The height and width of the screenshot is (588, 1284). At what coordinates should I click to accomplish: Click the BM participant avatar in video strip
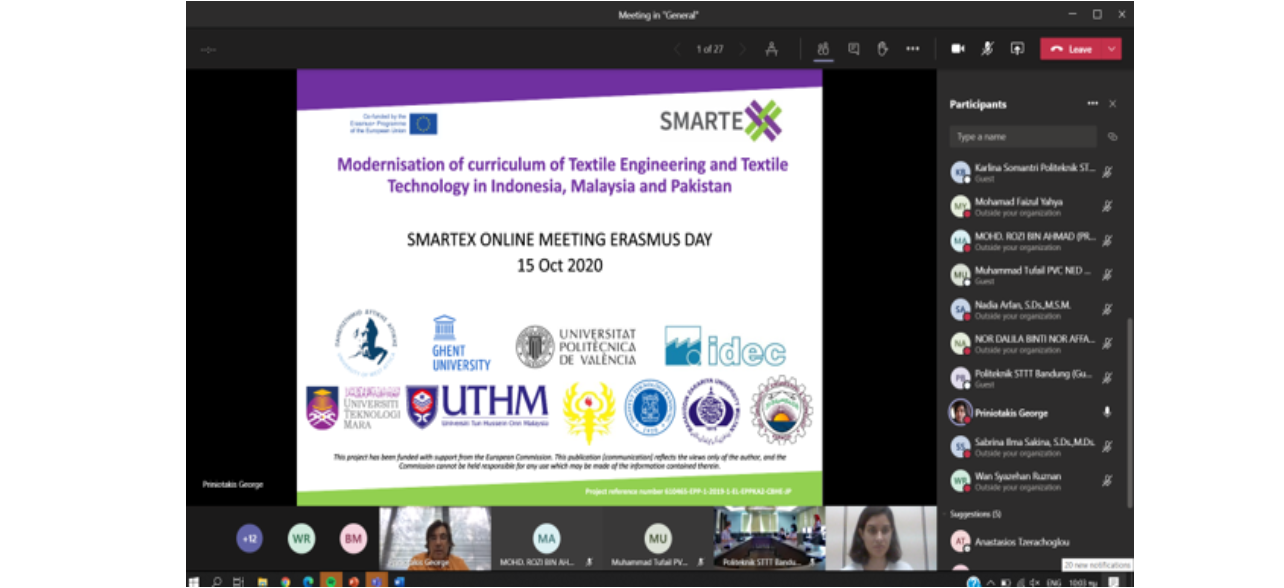[353, 539]
